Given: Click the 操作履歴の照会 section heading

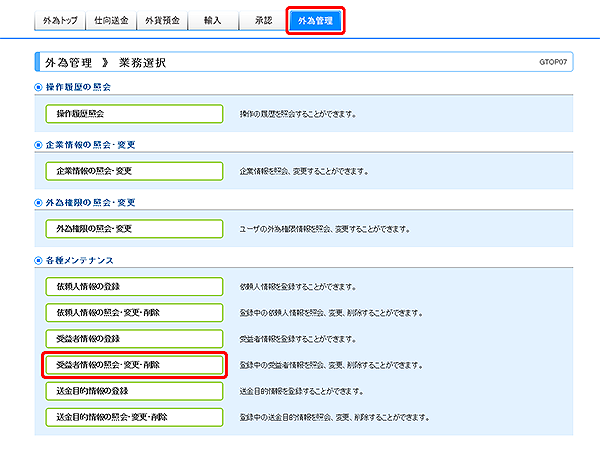Looking at the screenshot, I should 78,87.
